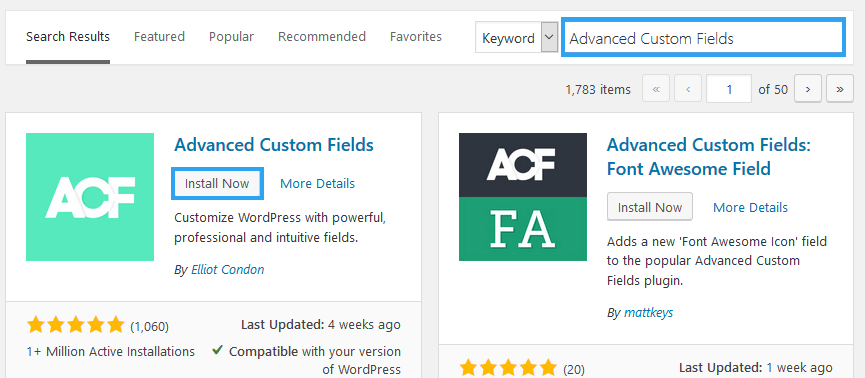Click the 'Adds a new Font Awesome Icon' description
Image resolution: width=865 pixels, height=378 pixels.
pyautogui.click(x=717, y=261)
